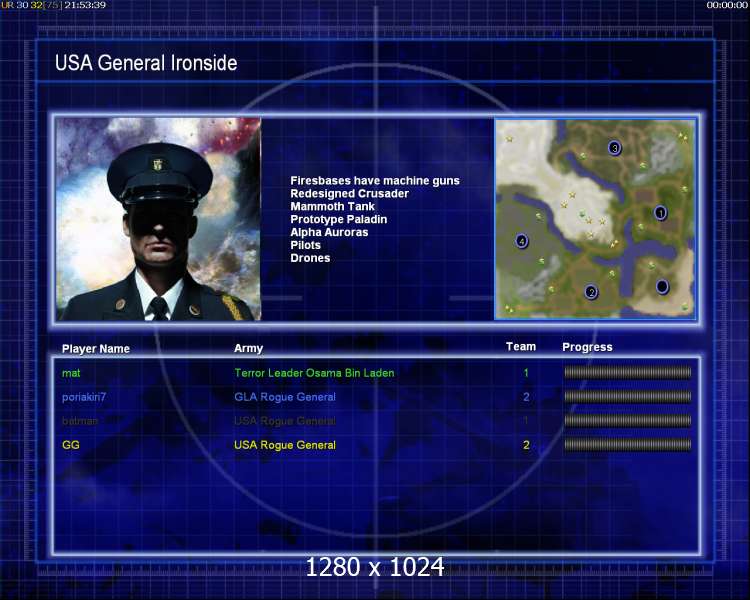750x600 pixels.
Task: Click the Prototype Paladin line
Action: pyautogui.click(x=339, y=219)
